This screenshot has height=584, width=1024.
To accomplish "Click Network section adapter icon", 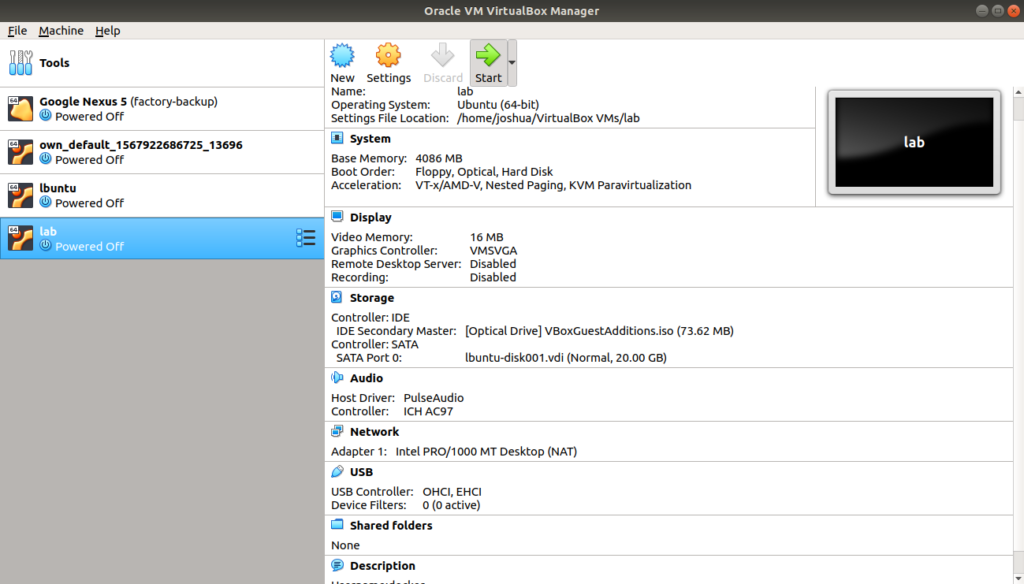I will click(x=337, y=431).
